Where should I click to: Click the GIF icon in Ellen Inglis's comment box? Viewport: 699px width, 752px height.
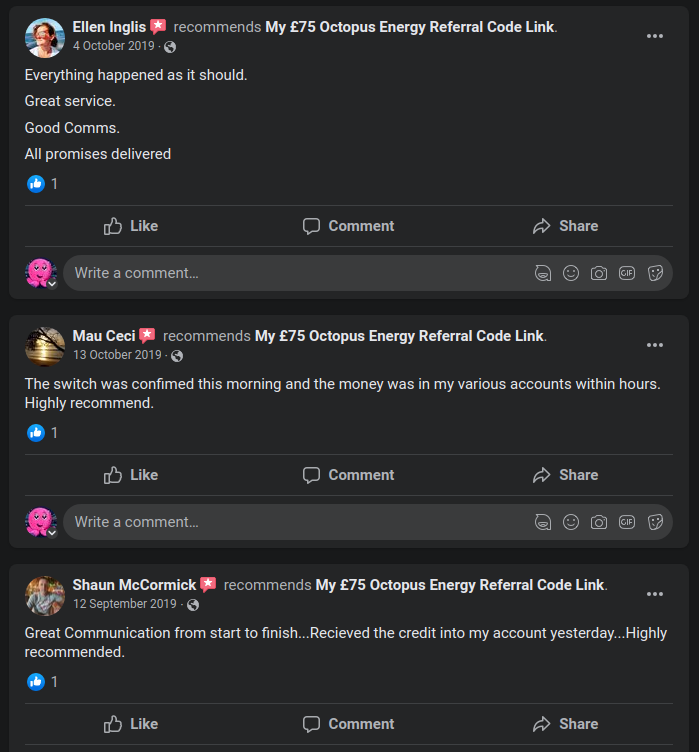click(x=627, y=273)
